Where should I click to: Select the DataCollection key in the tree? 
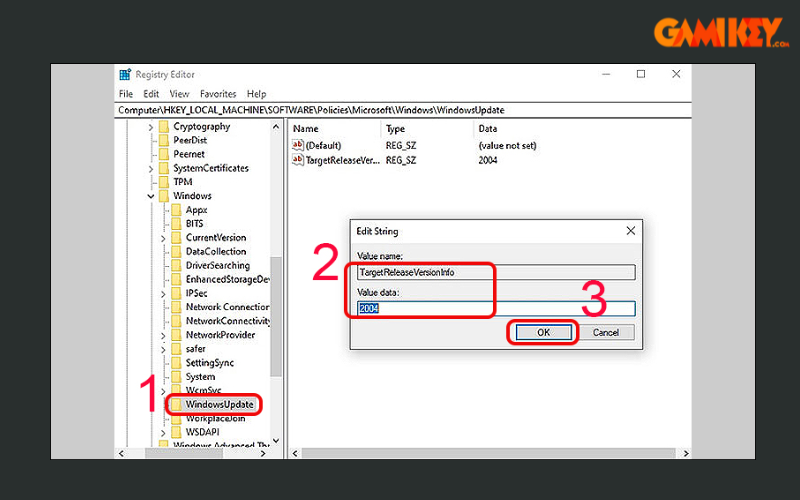click(x=215, y=252)
